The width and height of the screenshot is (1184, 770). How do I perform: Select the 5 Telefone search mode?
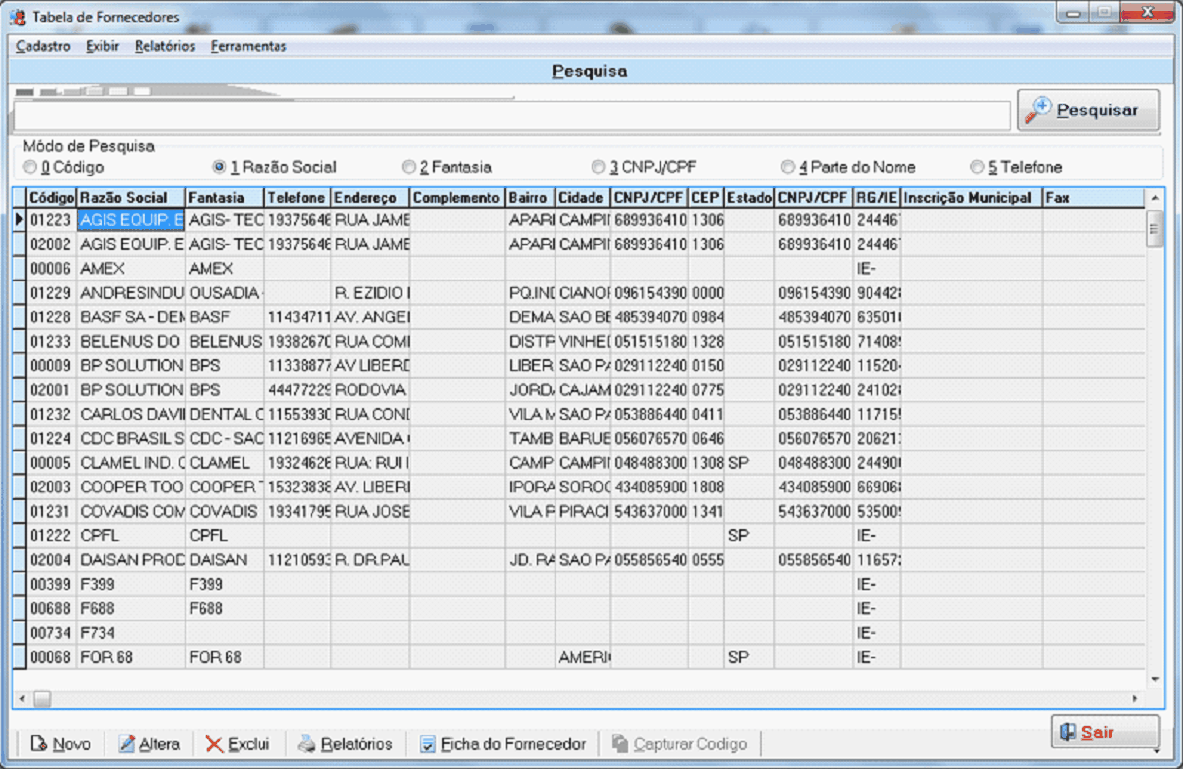point(976,167)
